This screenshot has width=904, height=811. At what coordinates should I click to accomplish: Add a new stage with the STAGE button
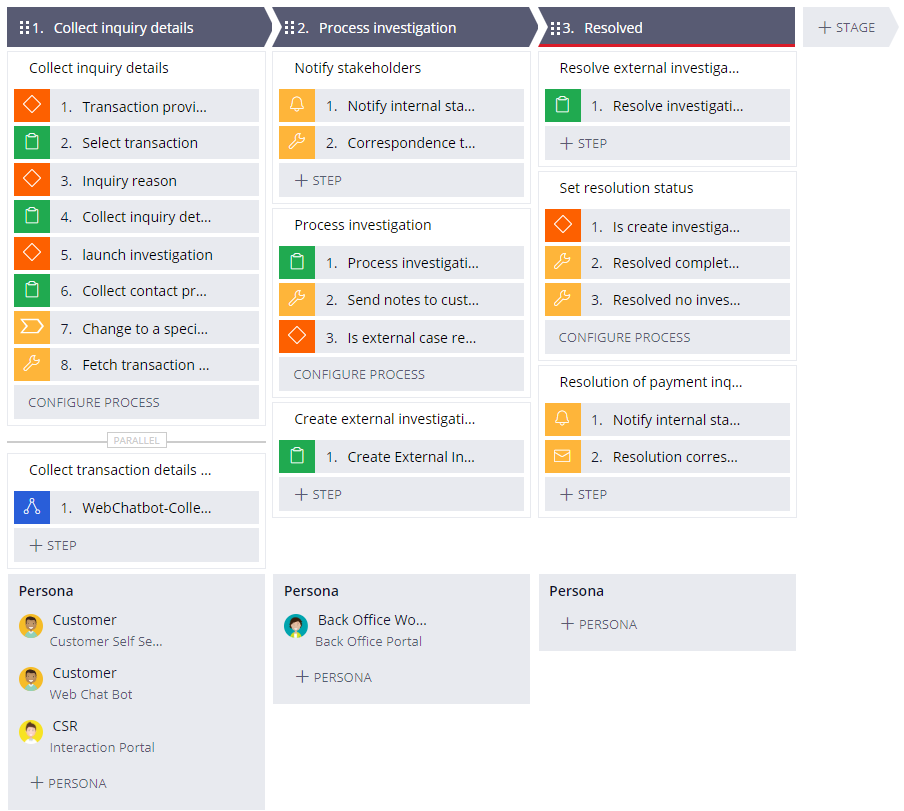click(847, 28)
